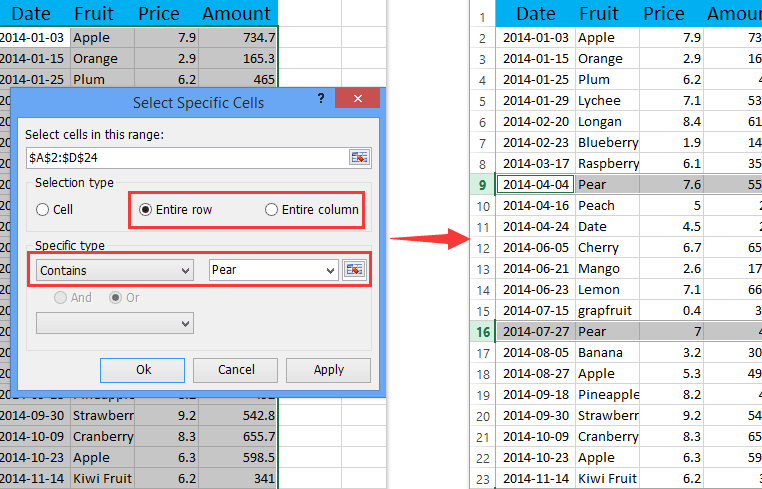
Task: Close the Select Specific Cells dialog
Action: (x=358, y=99)
